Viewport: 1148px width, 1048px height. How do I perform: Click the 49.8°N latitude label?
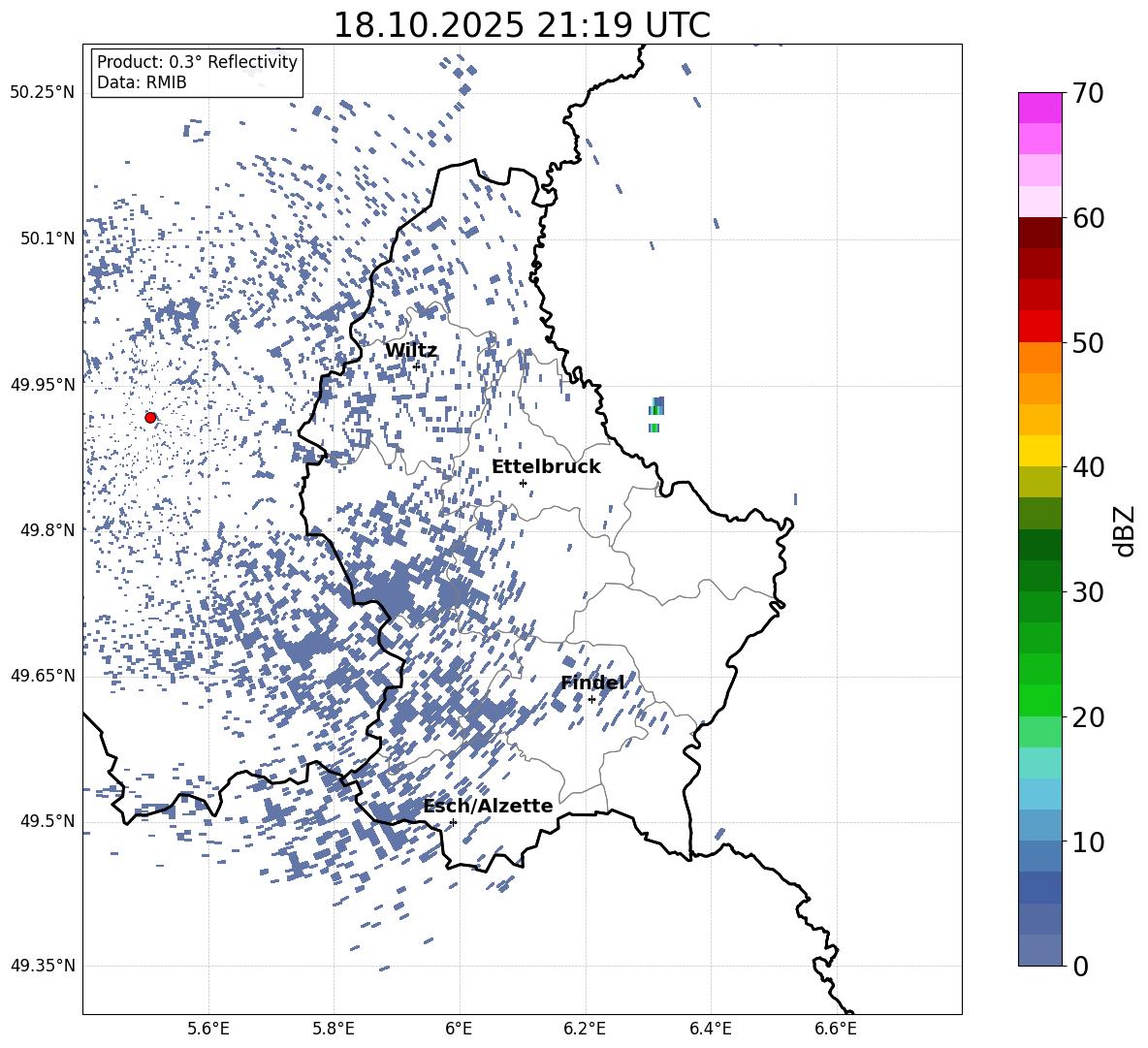pyautogui.click(x=48, y=530)
